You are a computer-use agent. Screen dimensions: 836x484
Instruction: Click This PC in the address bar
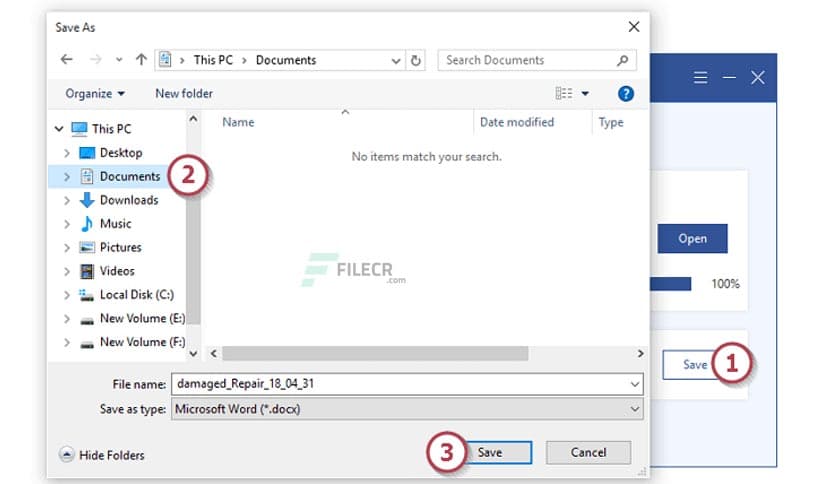213,60
